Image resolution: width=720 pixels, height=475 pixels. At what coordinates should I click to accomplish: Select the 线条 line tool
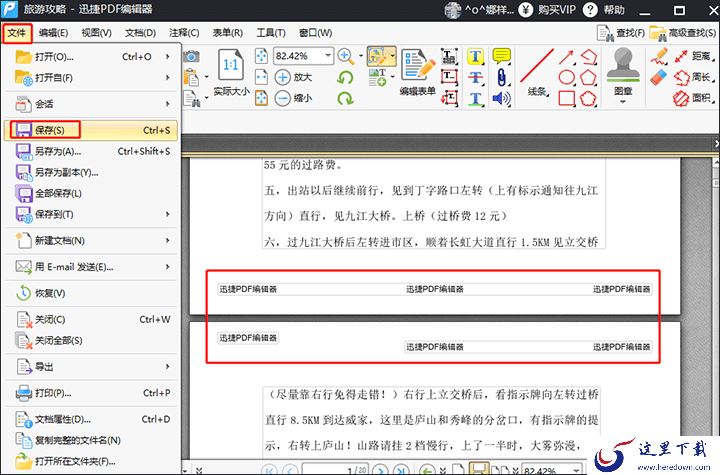(x=537, y=73)
